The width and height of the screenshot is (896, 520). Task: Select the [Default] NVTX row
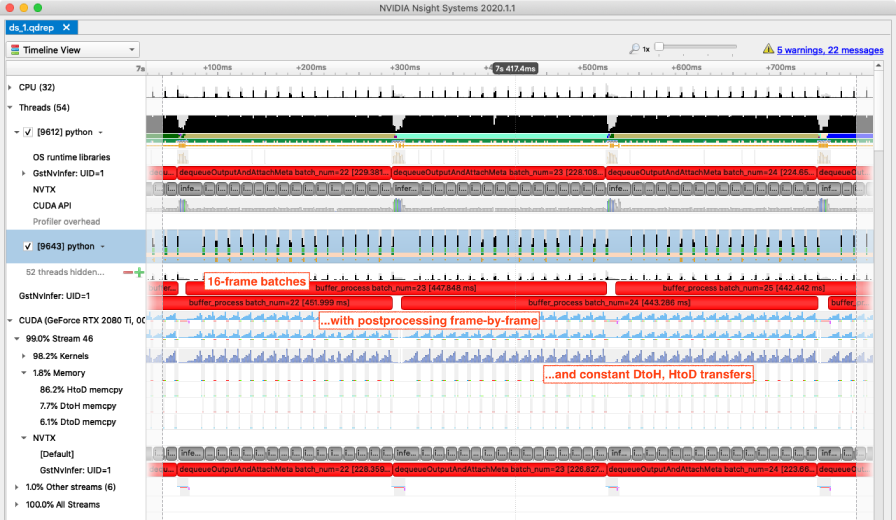(57, 454)
